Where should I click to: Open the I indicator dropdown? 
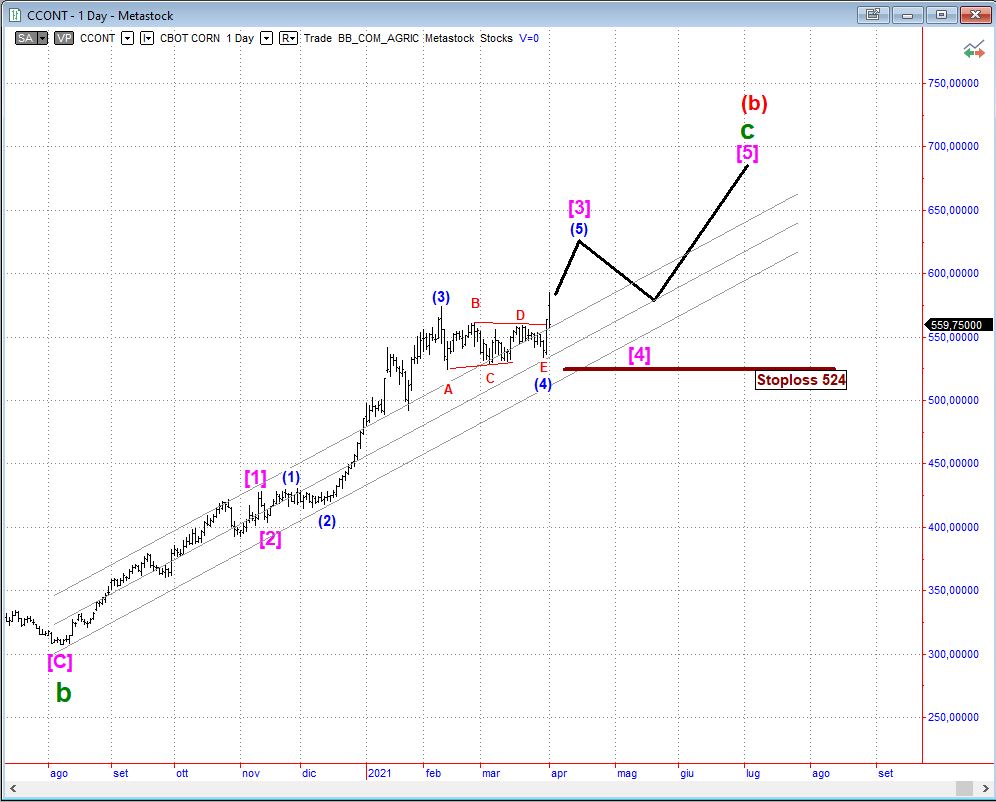coord(147,38)
